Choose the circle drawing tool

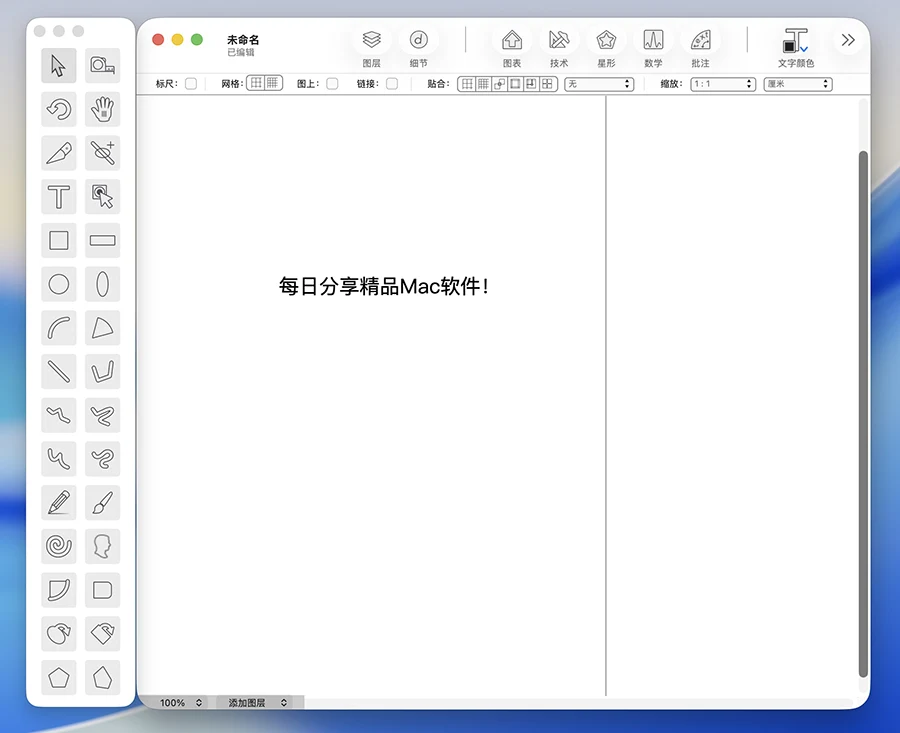(x=59, y=284)
